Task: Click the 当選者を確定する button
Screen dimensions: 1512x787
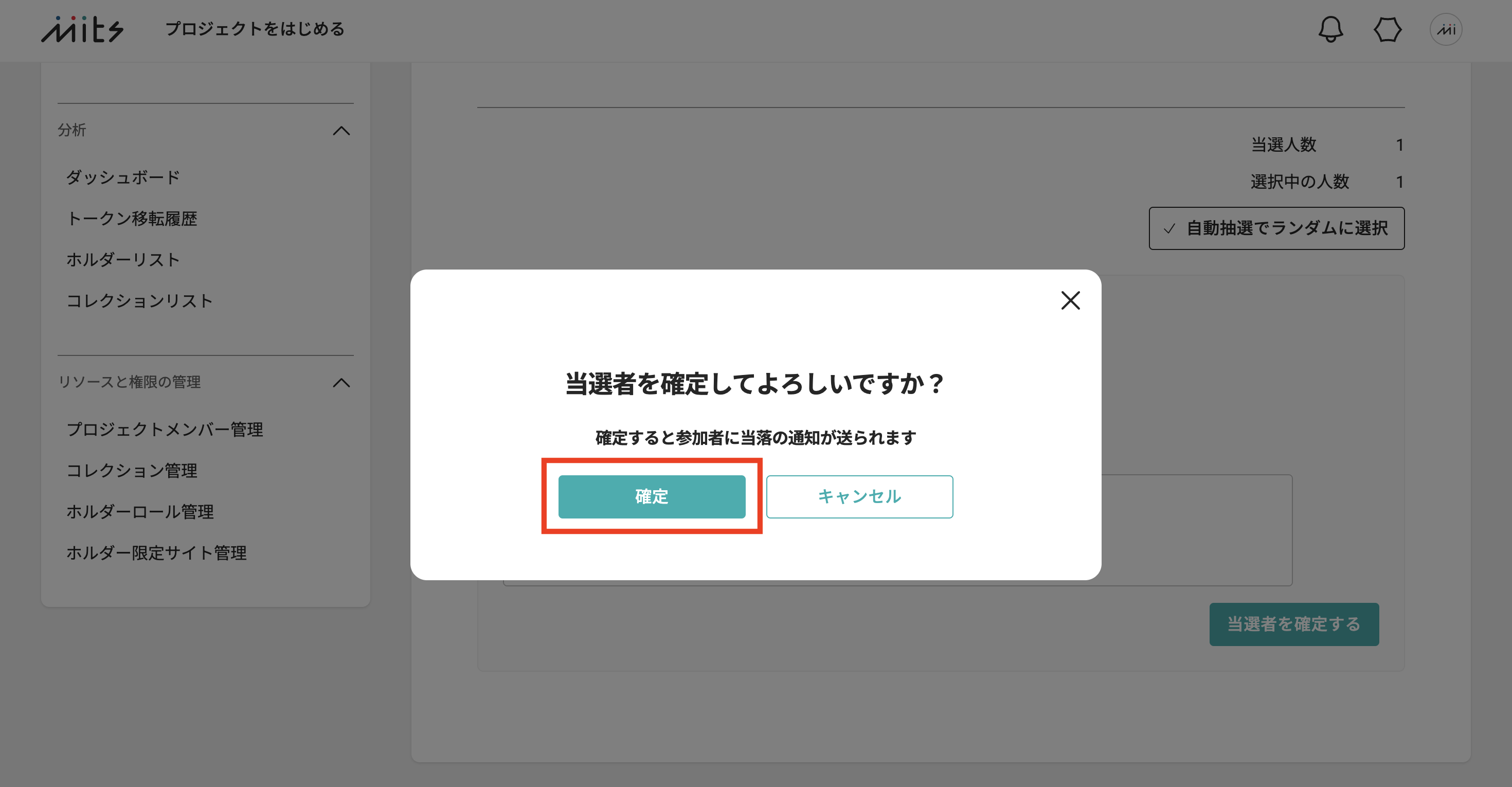Action: pyautogui.click(x=1294, y=624)
